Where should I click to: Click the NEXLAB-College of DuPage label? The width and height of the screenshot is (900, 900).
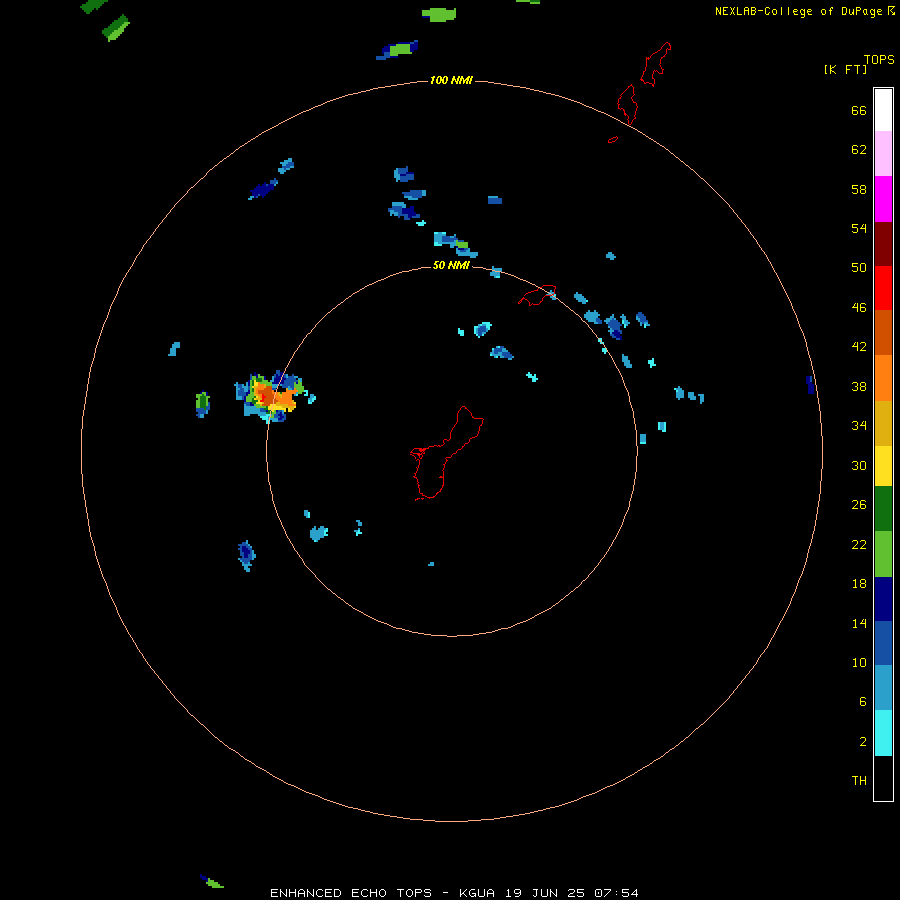(798, 11)
